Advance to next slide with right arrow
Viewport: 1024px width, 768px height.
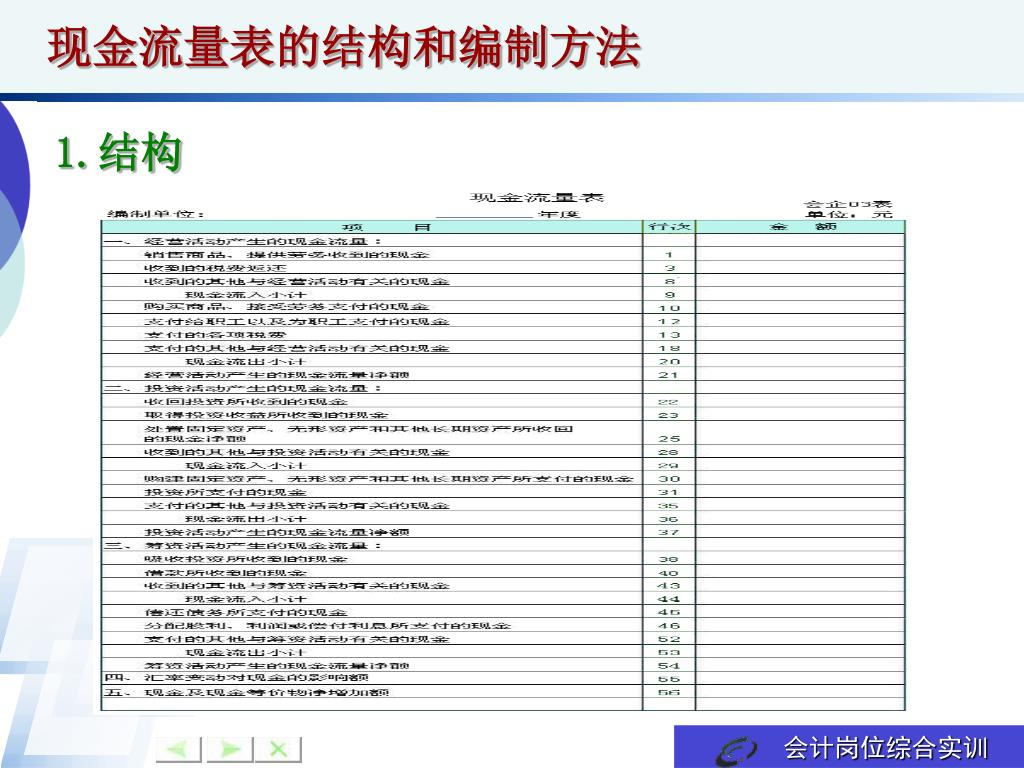tap(229, 749)
